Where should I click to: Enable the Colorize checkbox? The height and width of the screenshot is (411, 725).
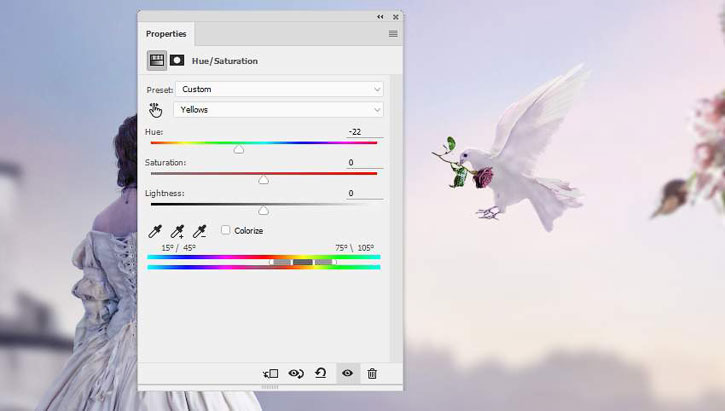pyautogui.click(x=225, y=230)
